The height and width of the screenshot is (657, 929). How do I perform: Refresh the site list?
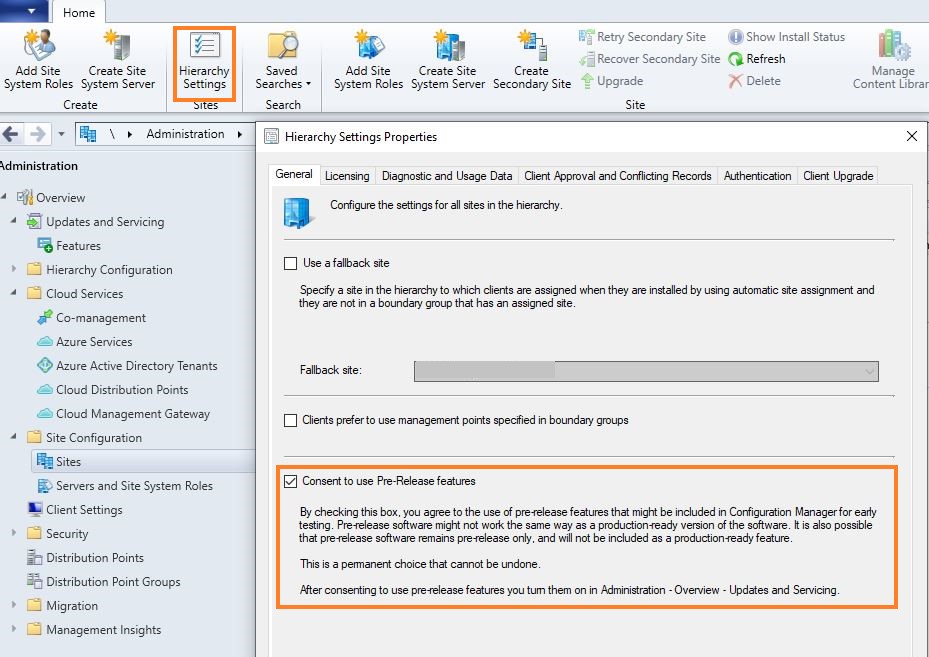click(757, 59)
